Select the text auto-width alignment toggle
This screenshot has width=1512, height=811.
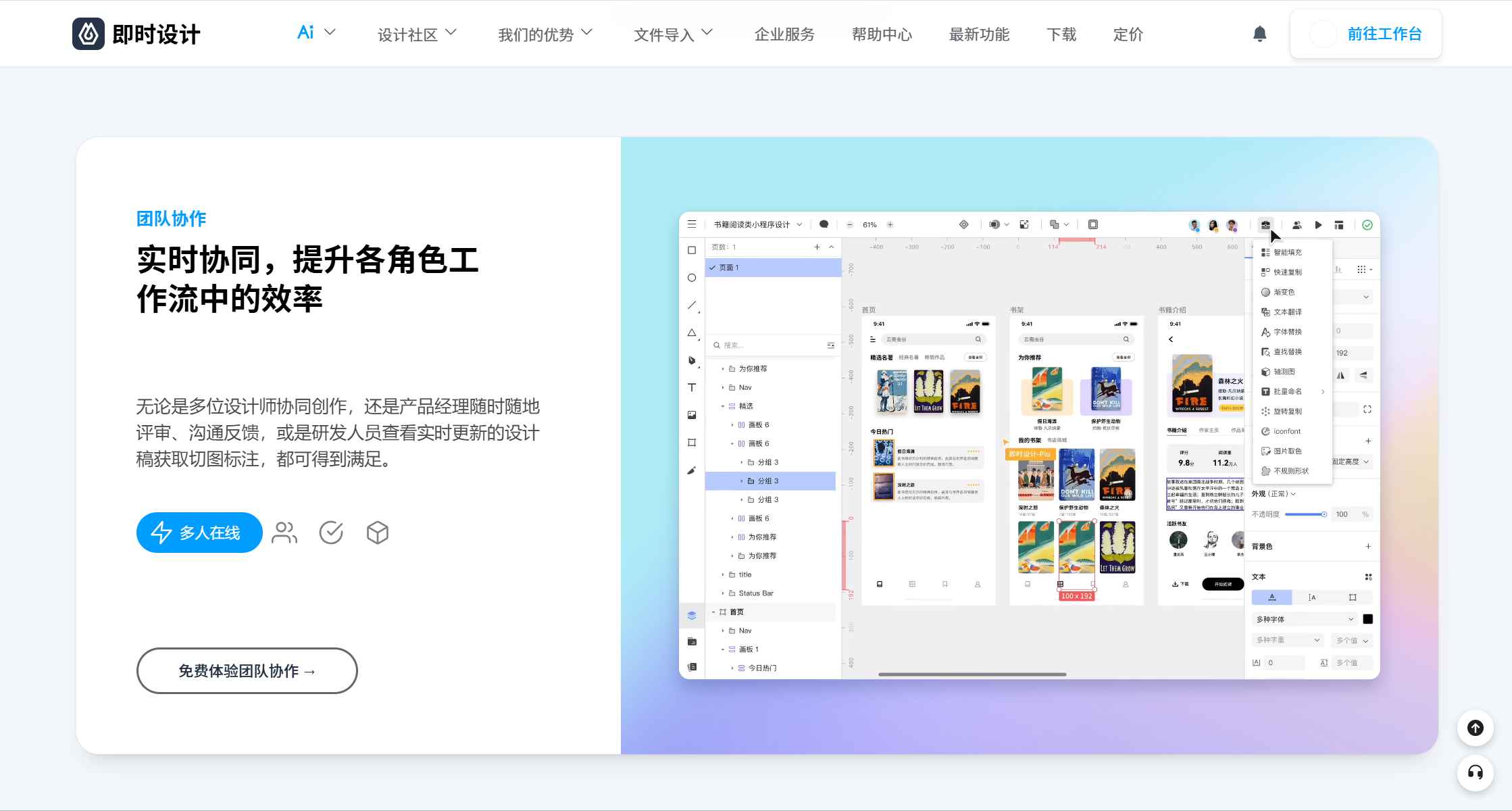[x=1271, y=597]
